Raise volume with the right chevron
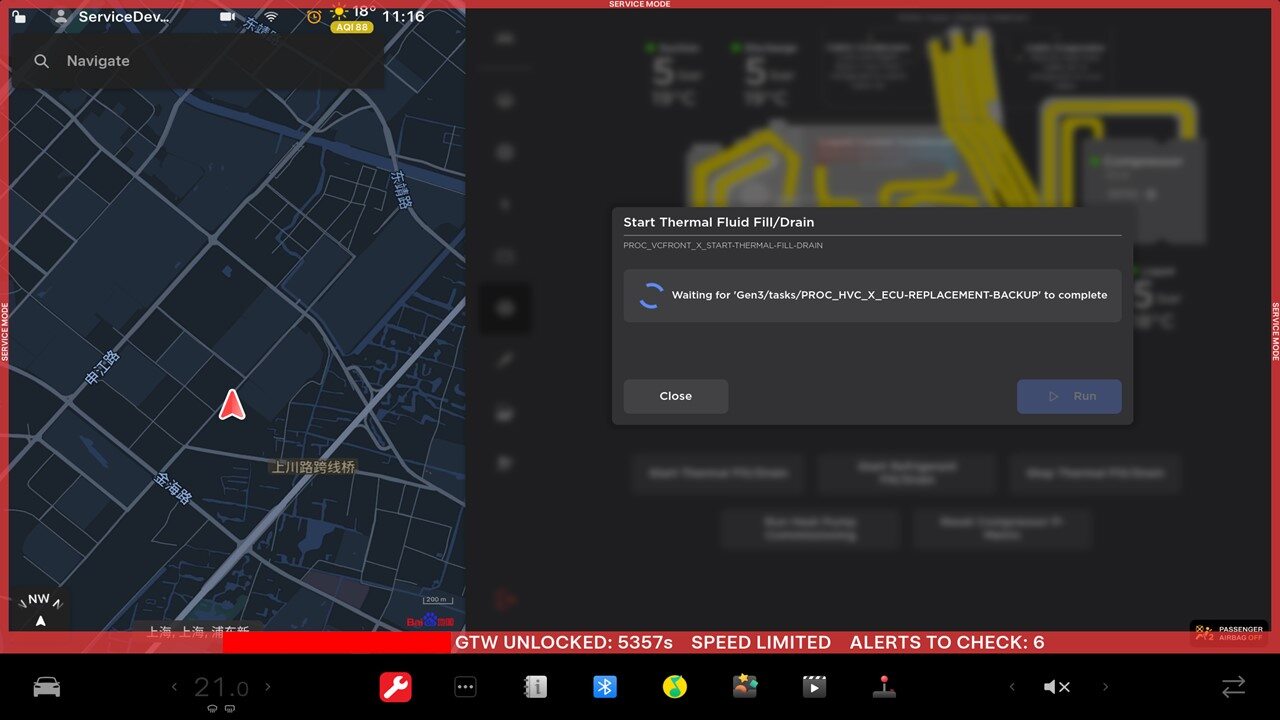The width and height of the screenshot is (1280, 720). pos(1105,687)
